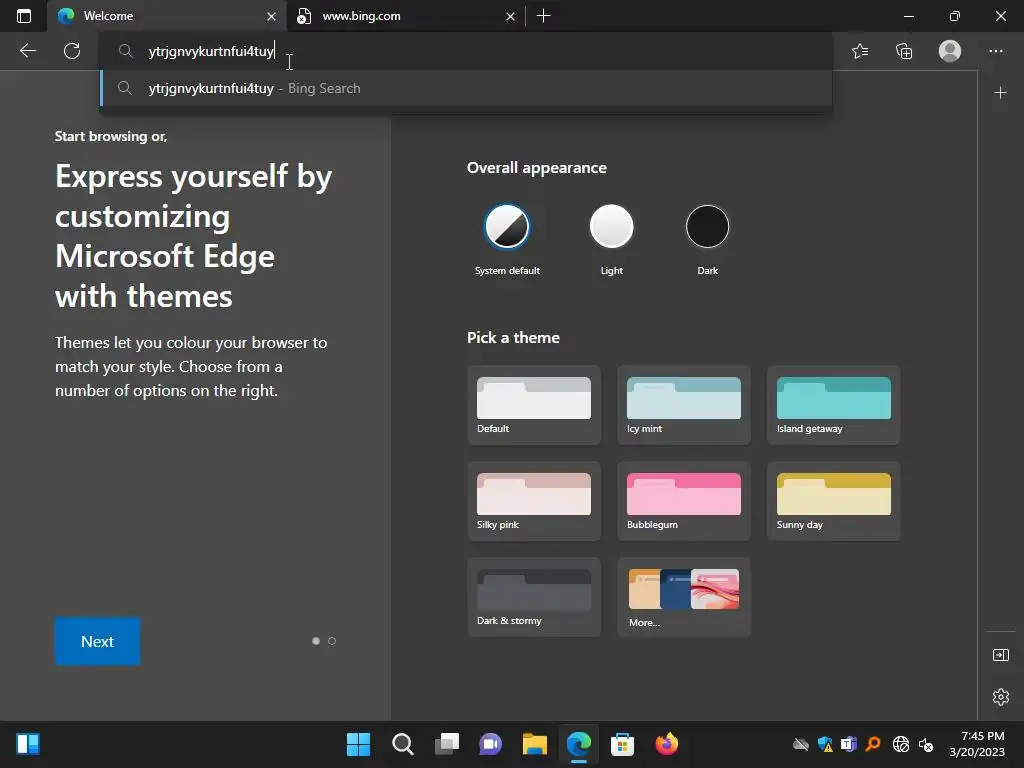The width and height of the screenshot is (1024, 768).
Task: Click search icon in address bar
Action: pyautogui.click(x=125, y=51)
